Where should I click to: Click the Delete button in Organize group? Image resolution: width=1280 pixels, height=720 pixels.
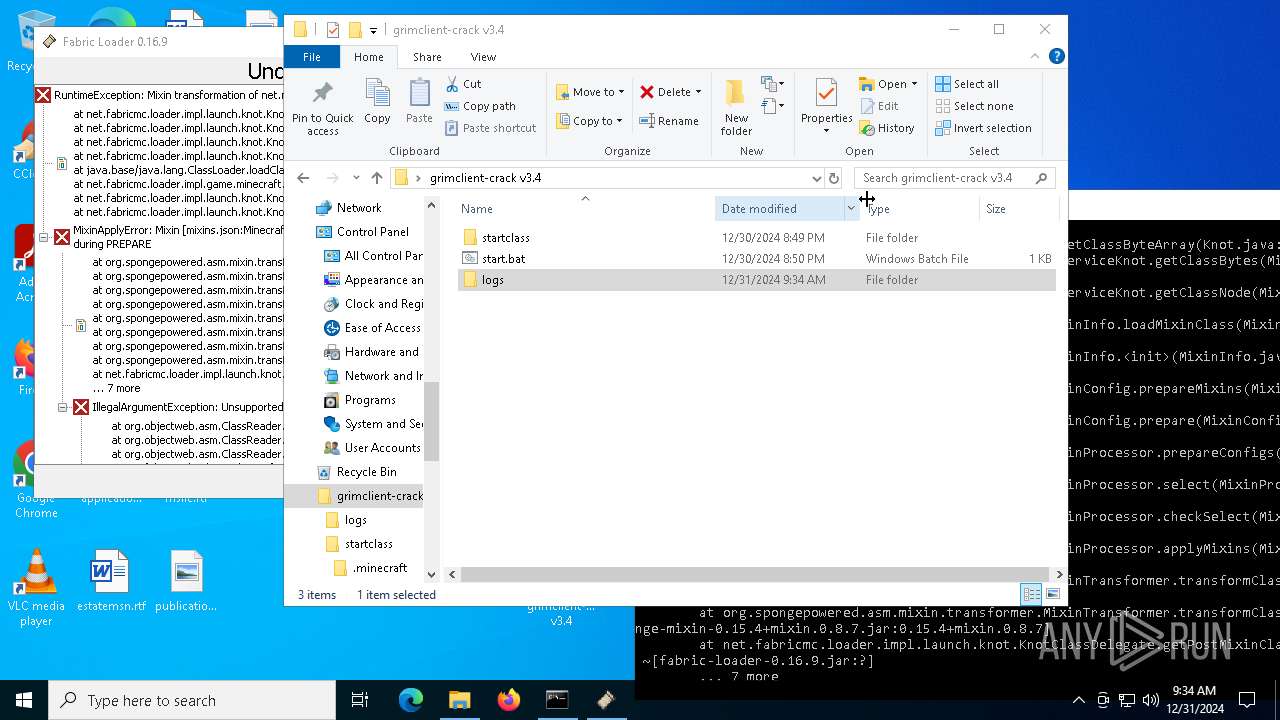[665, 92]
